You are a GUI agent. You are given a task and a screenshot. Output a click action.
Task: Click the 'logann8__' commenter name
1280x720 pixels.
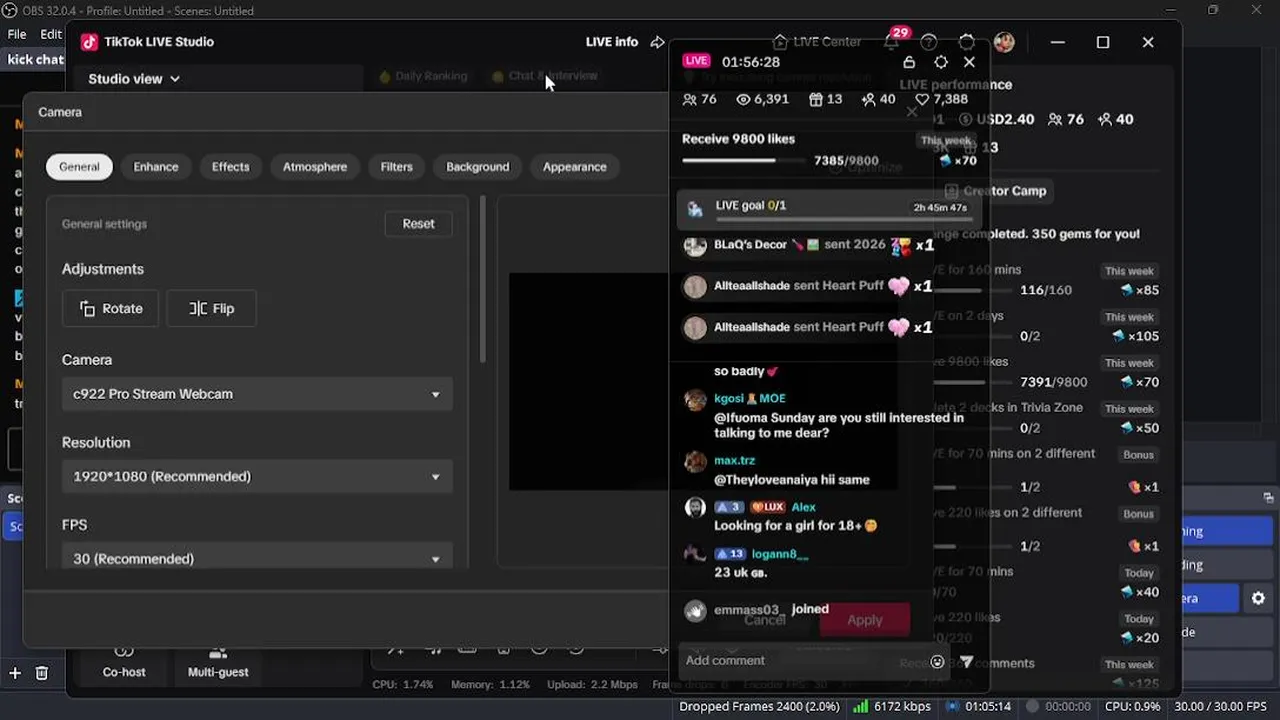point(780,554)
